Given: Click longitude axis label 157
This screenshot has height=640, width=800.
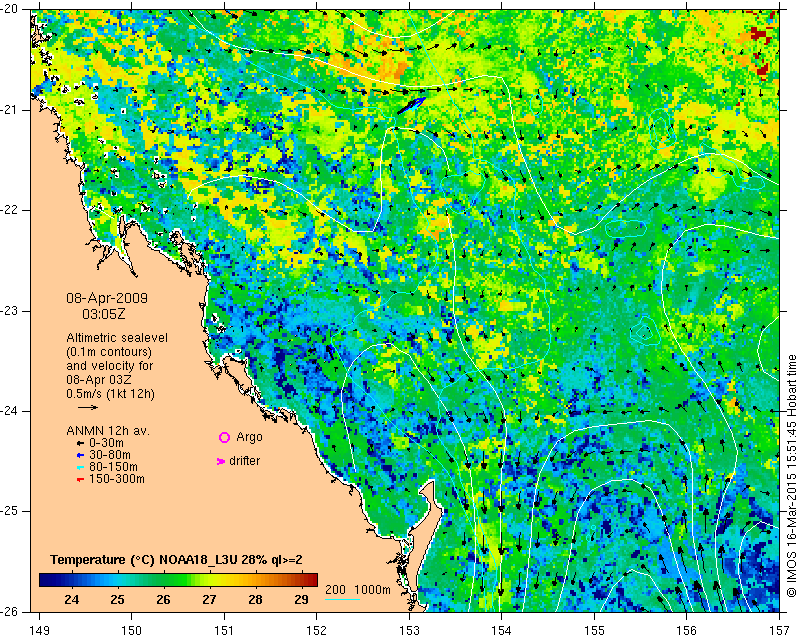Looking at the screenshot, I should pyautogui.click(x=780, y=631).
